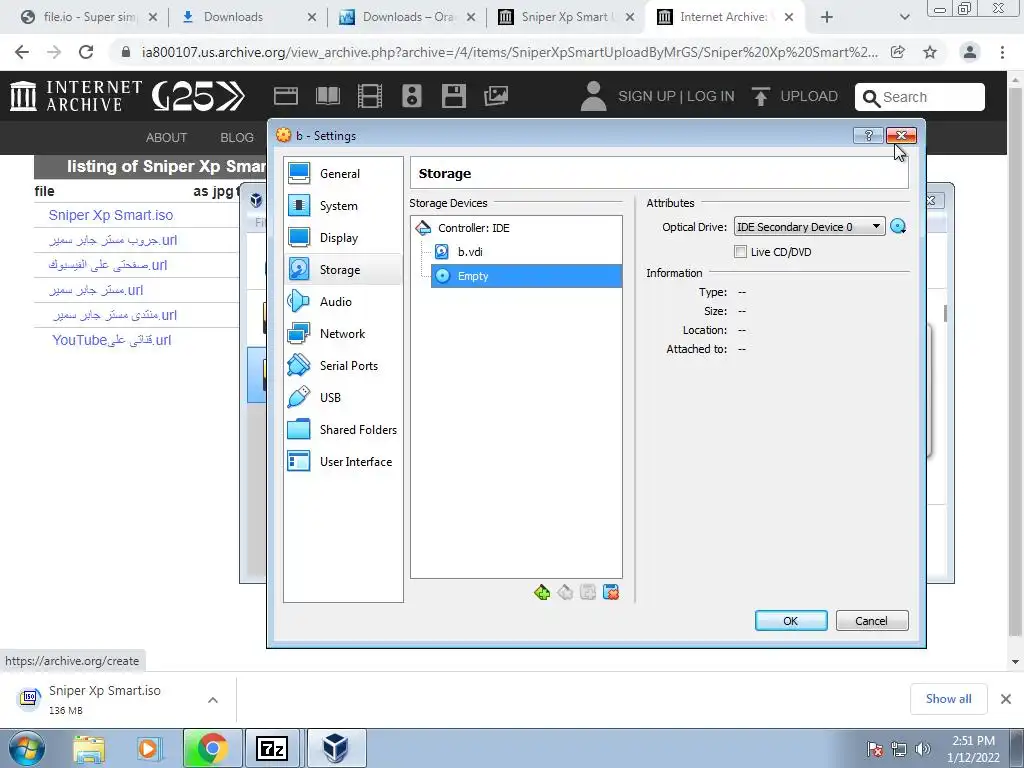Click the taskbar clock
The image size is (1024, 768).
[x=973, y=749]
